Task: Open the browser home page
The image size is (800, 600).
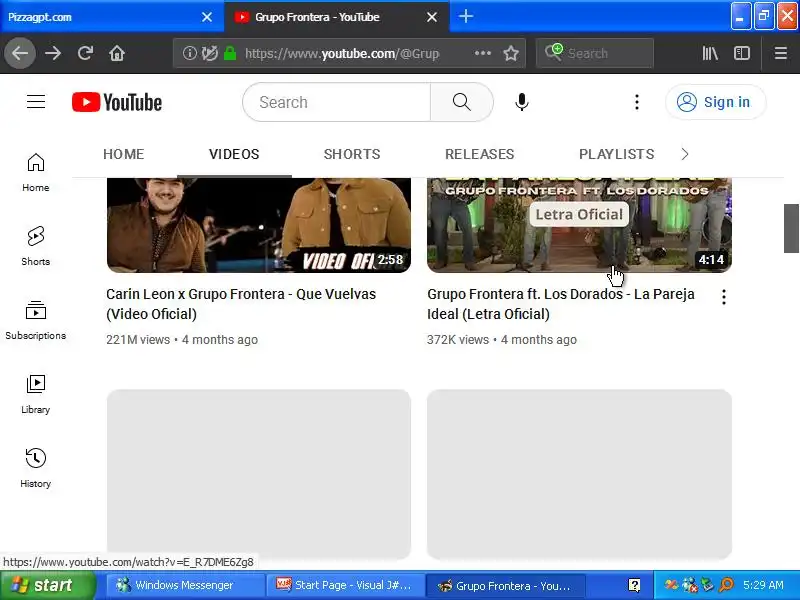Action: 117,53
